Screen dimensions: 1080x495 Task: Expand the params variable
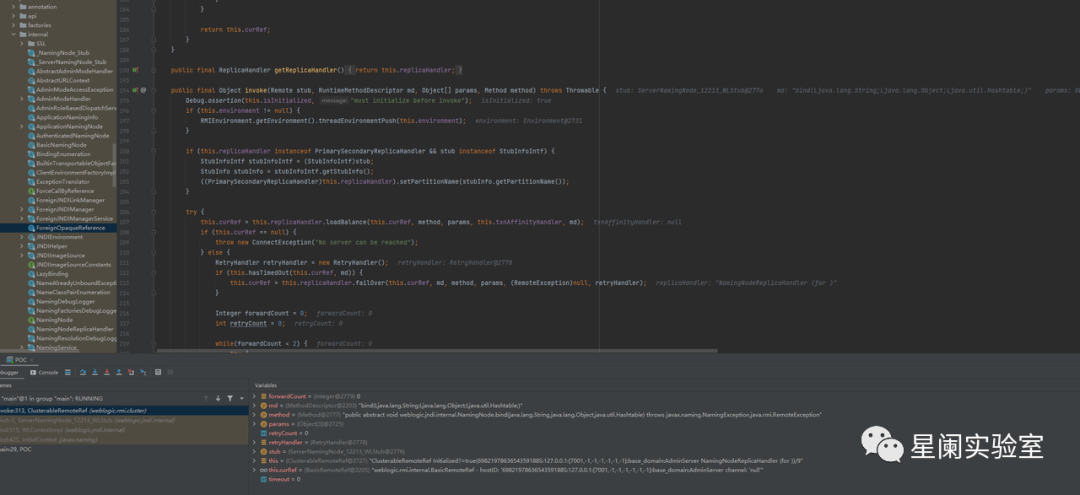pyautogui.click(x=254, y=424)
